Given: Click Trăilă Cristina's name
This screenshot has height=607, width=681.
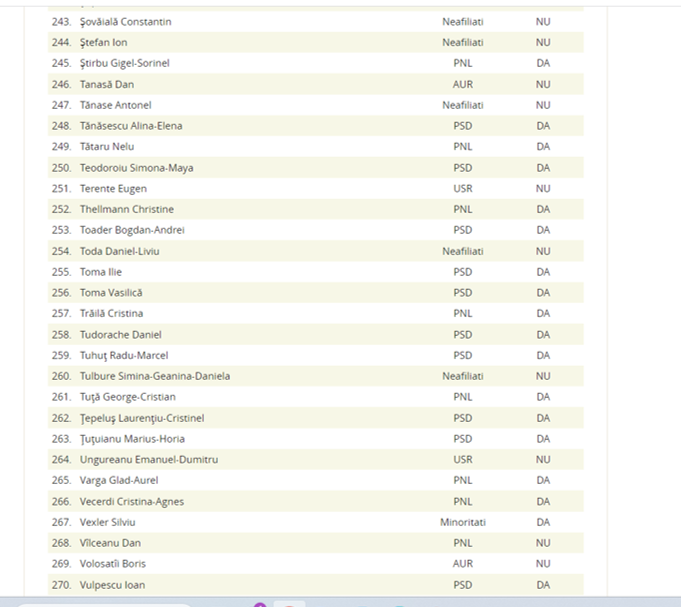Looking at the screenshot, I should tap(111, 313).
